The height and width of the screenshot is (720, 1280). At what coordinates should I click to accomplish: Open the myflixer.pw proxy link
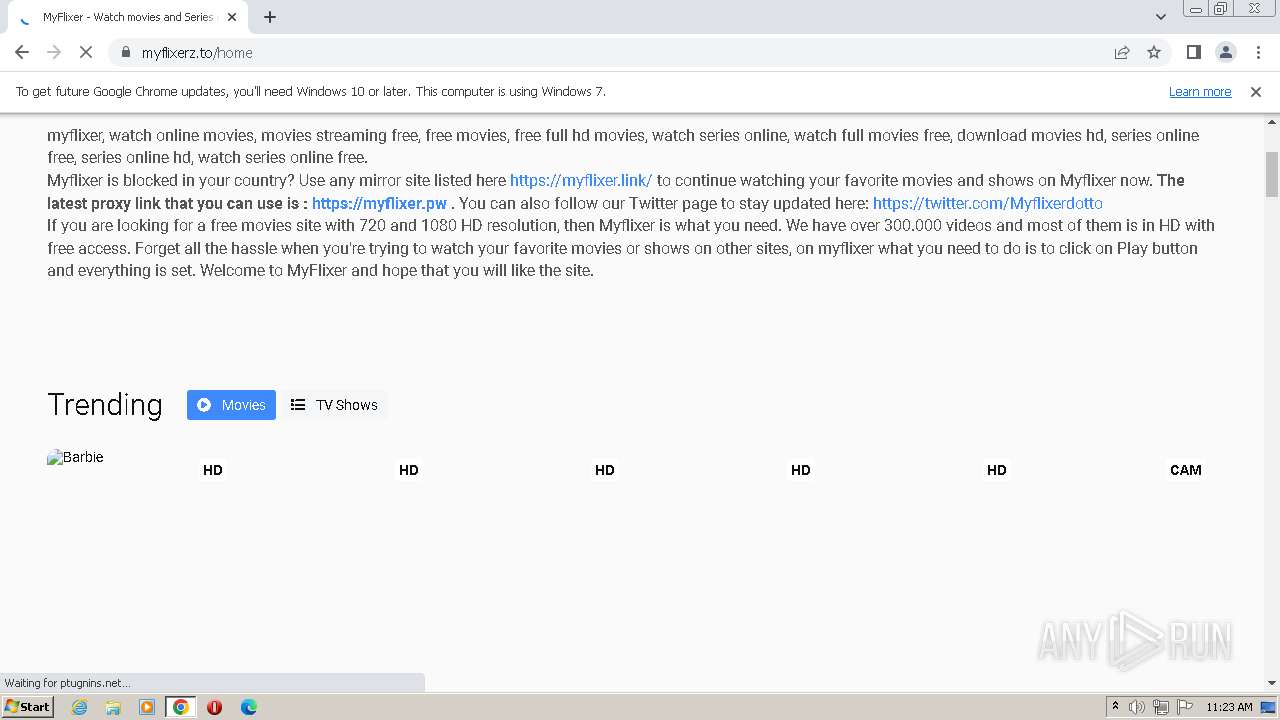(379, 203)
